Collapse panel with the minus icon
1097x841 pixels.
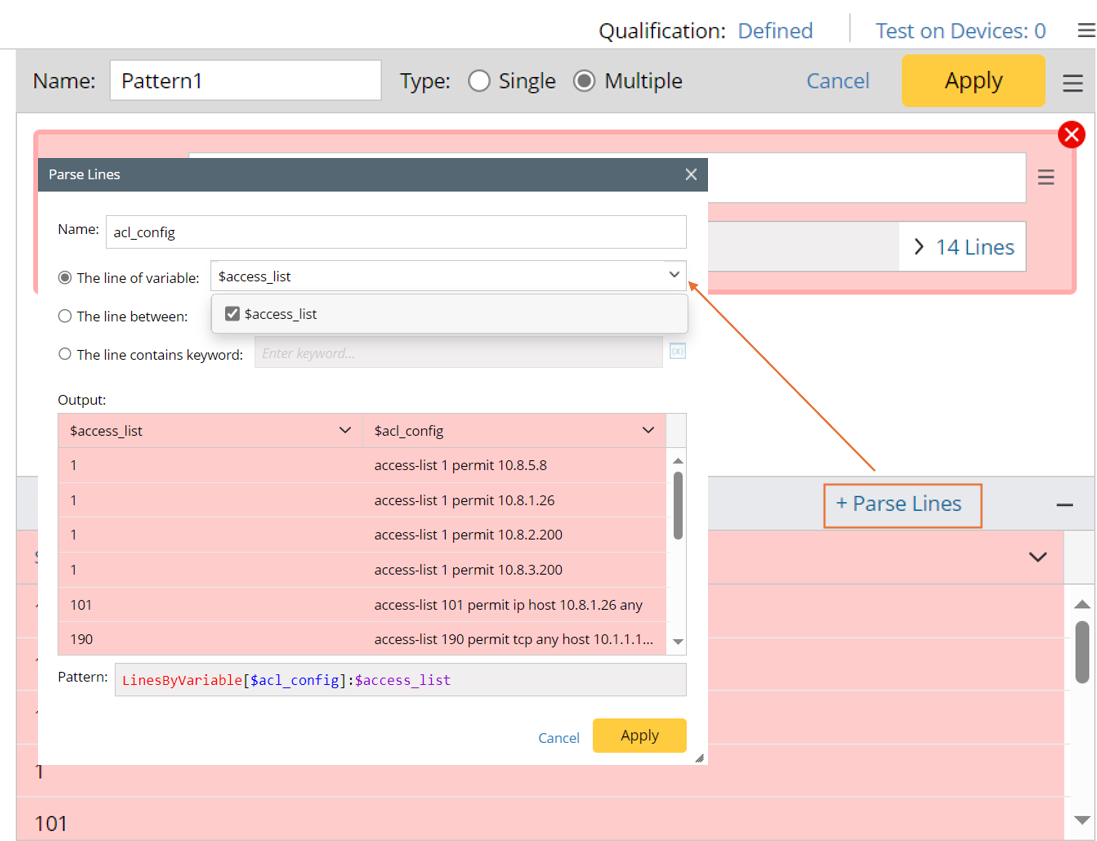[x=1064, y=505]
